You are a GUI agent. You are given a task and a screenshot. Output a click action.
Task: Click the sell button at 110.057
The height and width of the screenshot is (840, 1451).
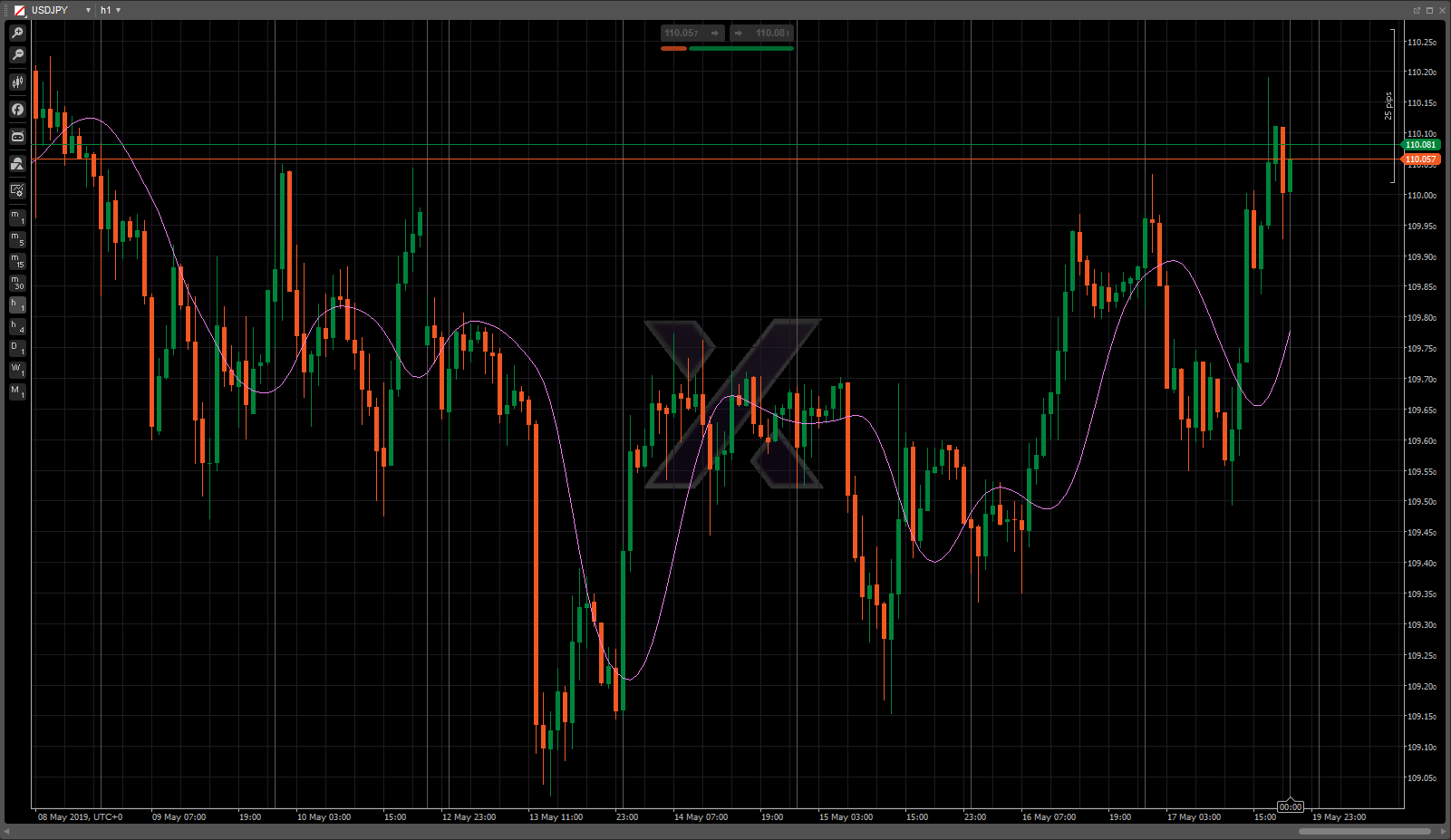(692, 33)
